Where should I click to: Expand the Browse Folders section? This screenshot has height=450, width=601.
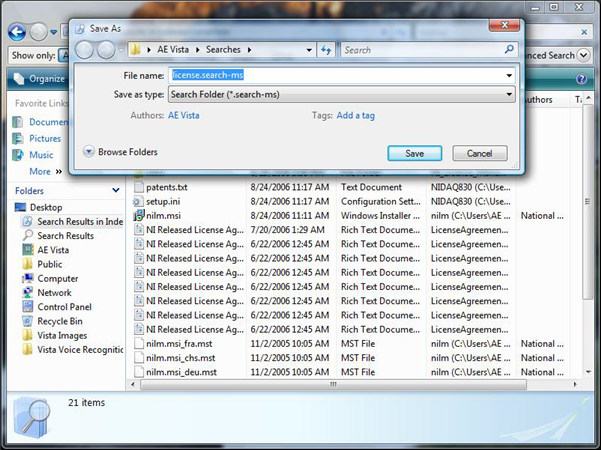coord(89,152)
